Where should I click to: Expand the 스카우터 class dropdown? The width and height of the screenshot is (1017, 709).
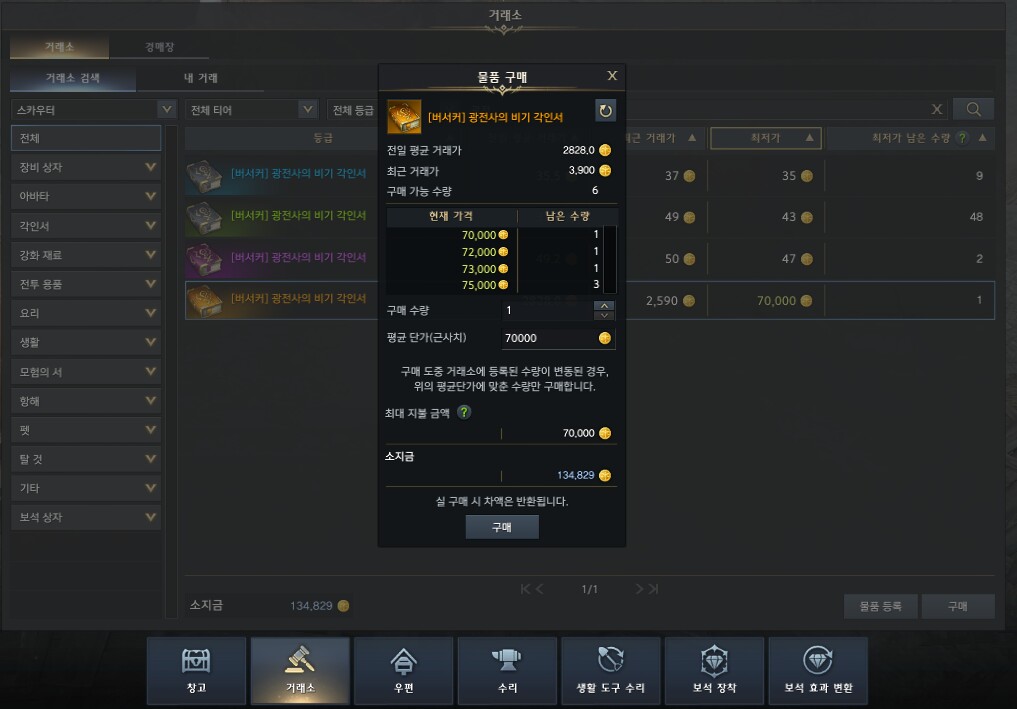pos(94,110)
